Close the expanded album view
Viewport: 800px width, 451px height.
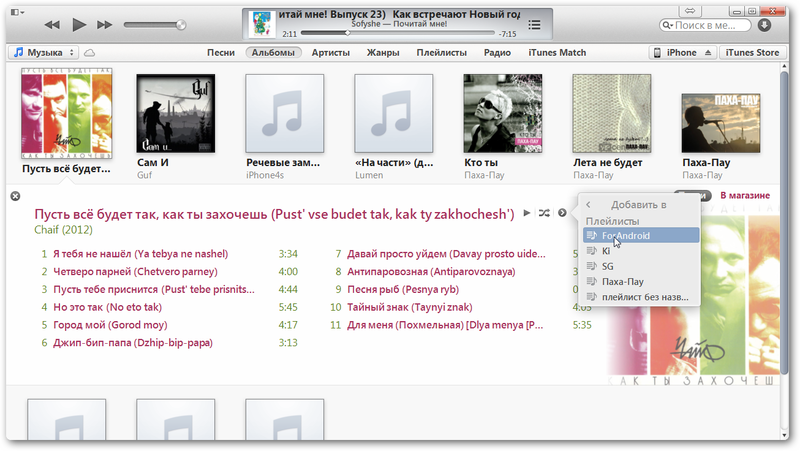[15, 196]
